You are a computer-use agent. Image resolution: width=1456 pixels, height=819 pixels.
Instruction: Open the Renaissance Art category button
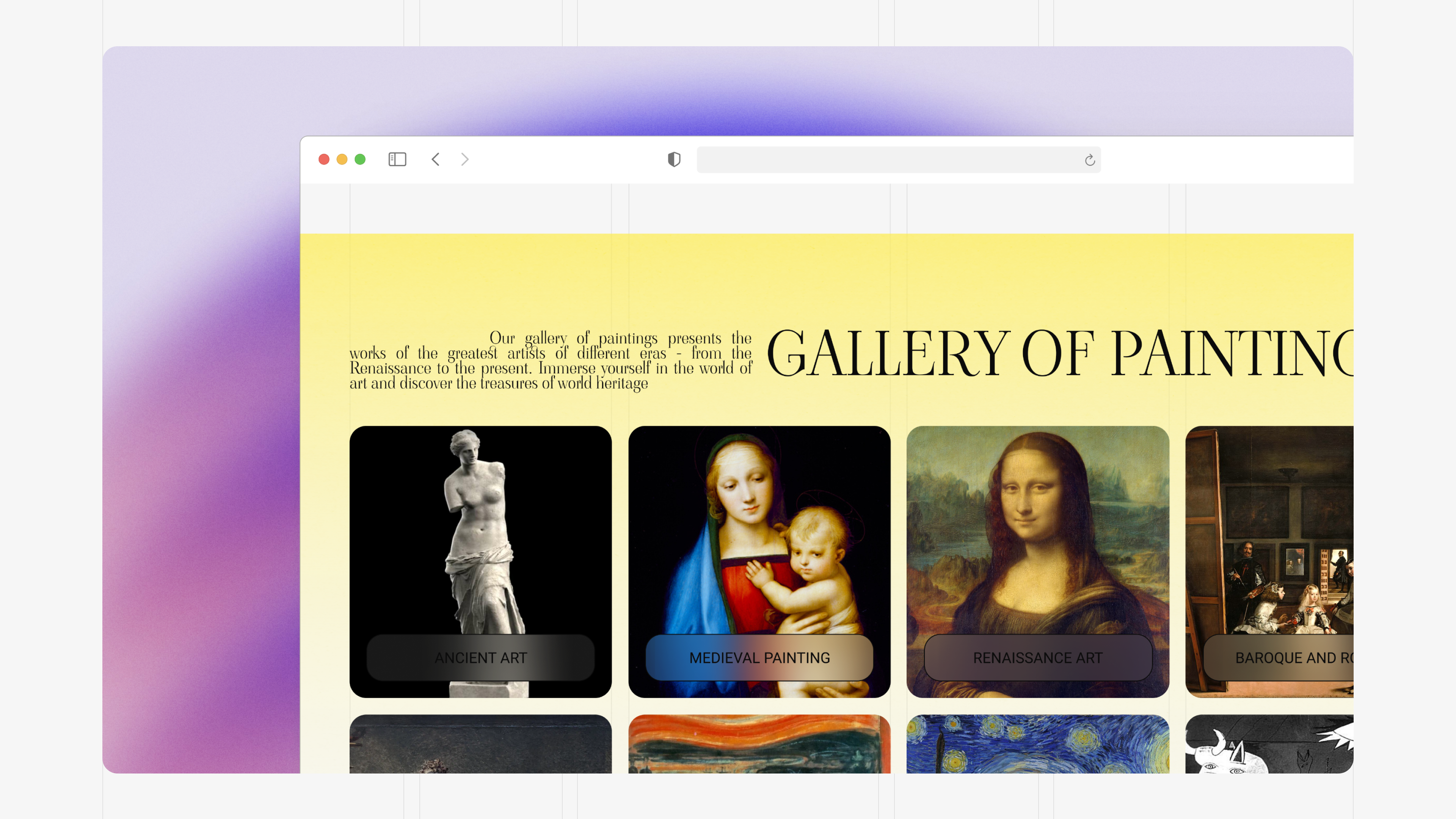(x=1038, y=658)
